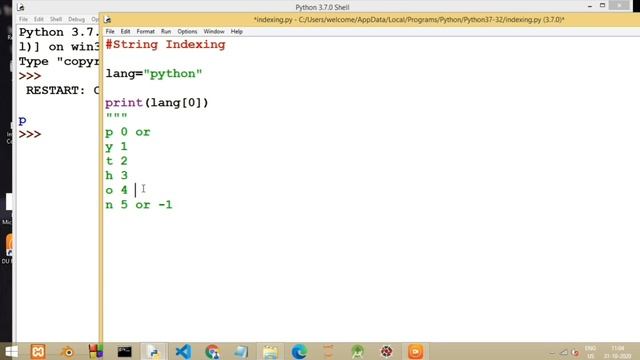Click the shell output letter 'p'
This screenshot has height=360, width=640.
click(22, 120)
